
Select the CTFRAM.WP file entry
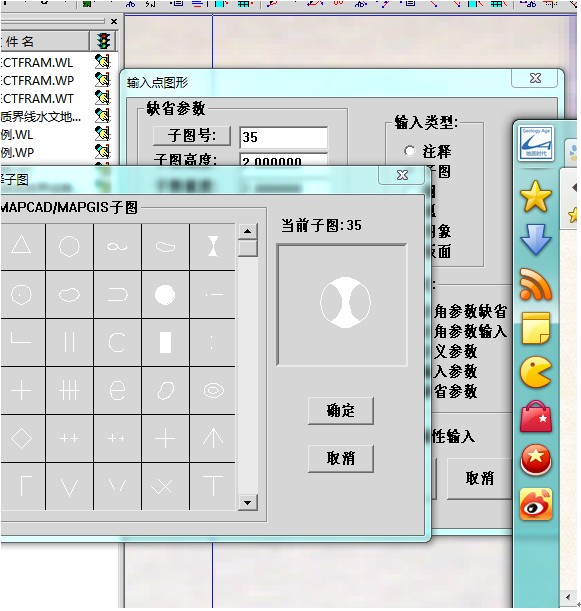(37, 80)
